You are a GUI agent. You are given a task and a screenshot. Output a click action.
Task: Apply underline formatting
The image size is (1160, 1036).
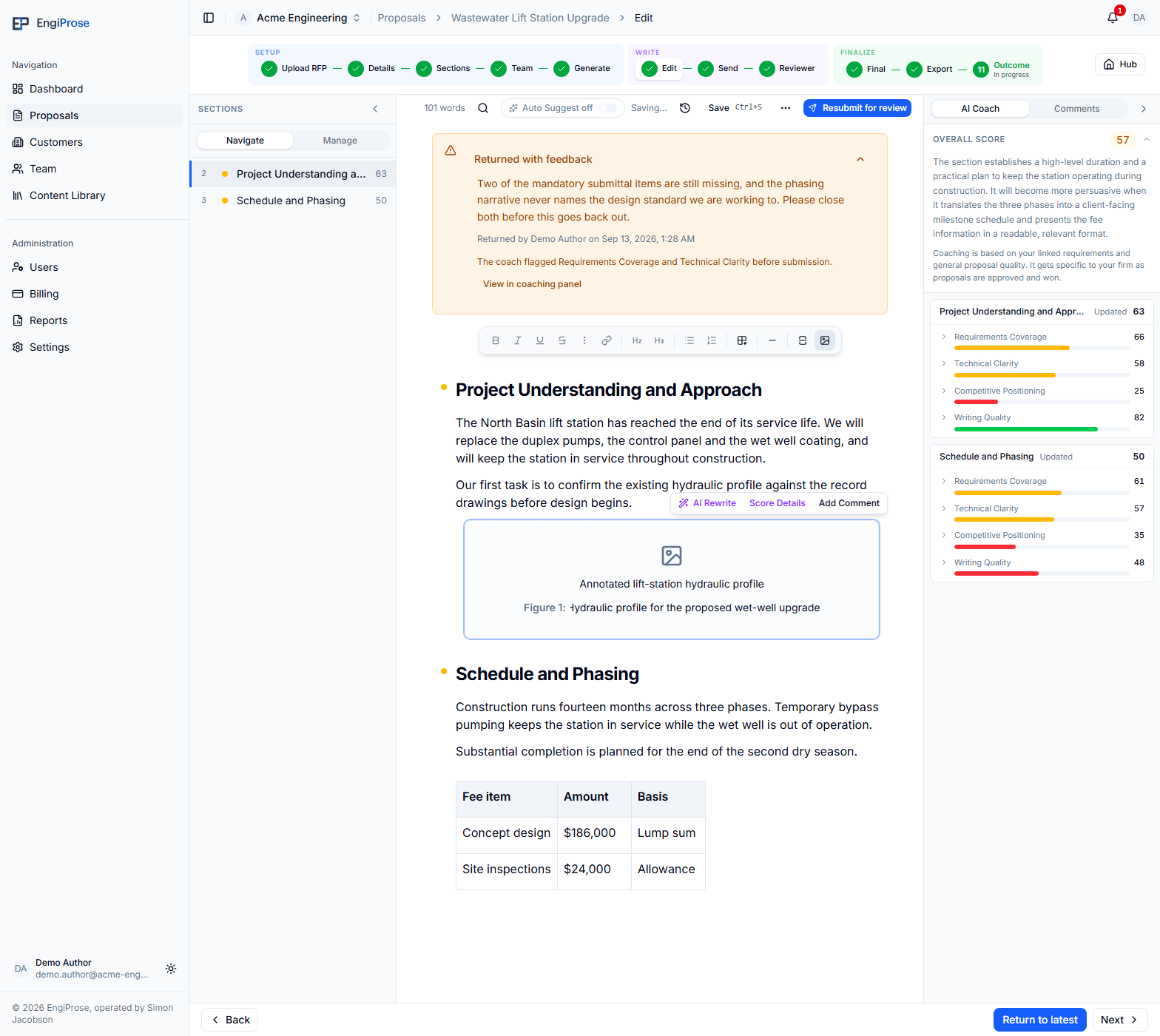(x=540, y=340)
